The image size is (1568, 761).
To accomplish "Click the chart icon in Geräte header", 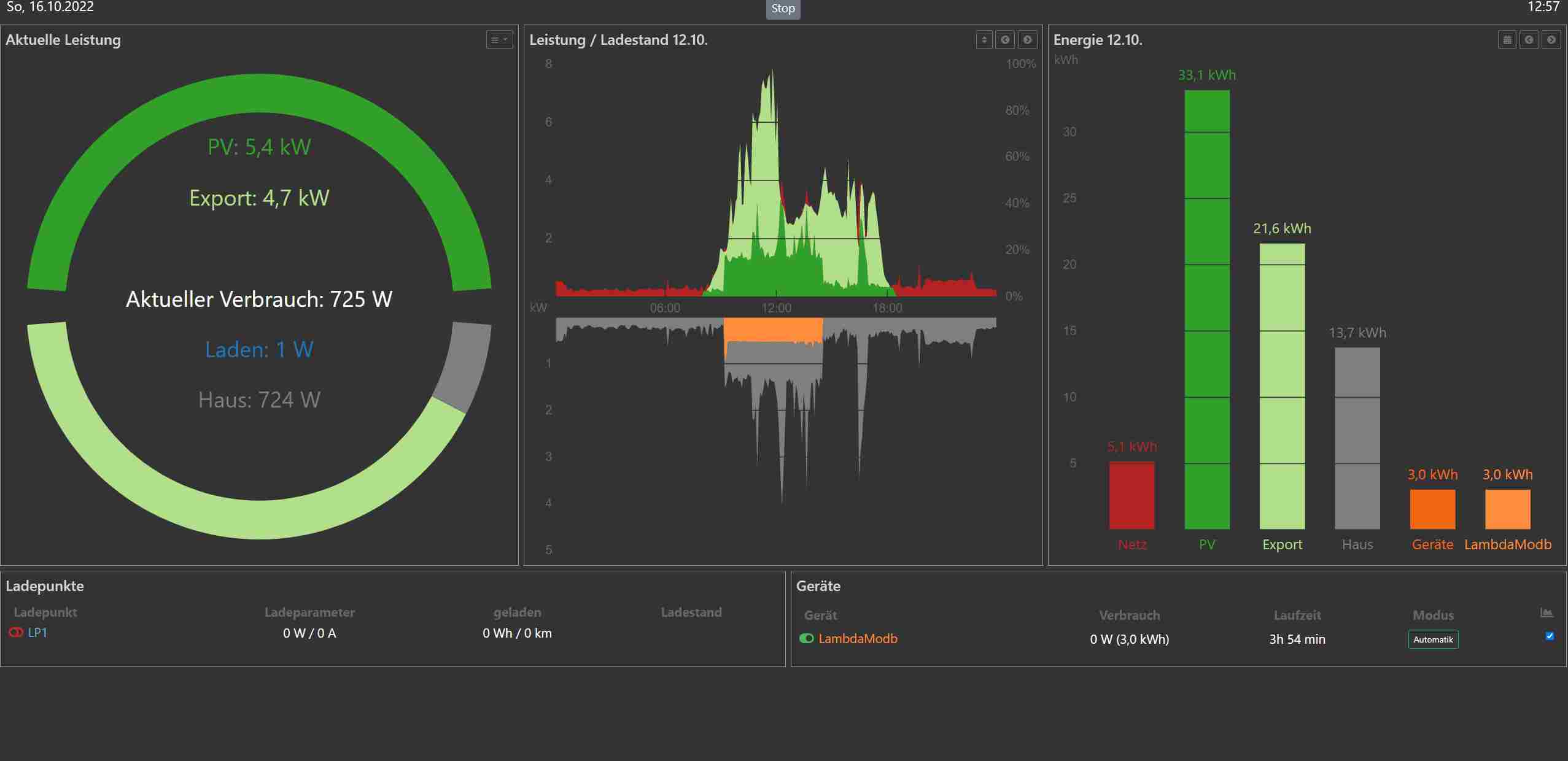I will (1547, 612).
